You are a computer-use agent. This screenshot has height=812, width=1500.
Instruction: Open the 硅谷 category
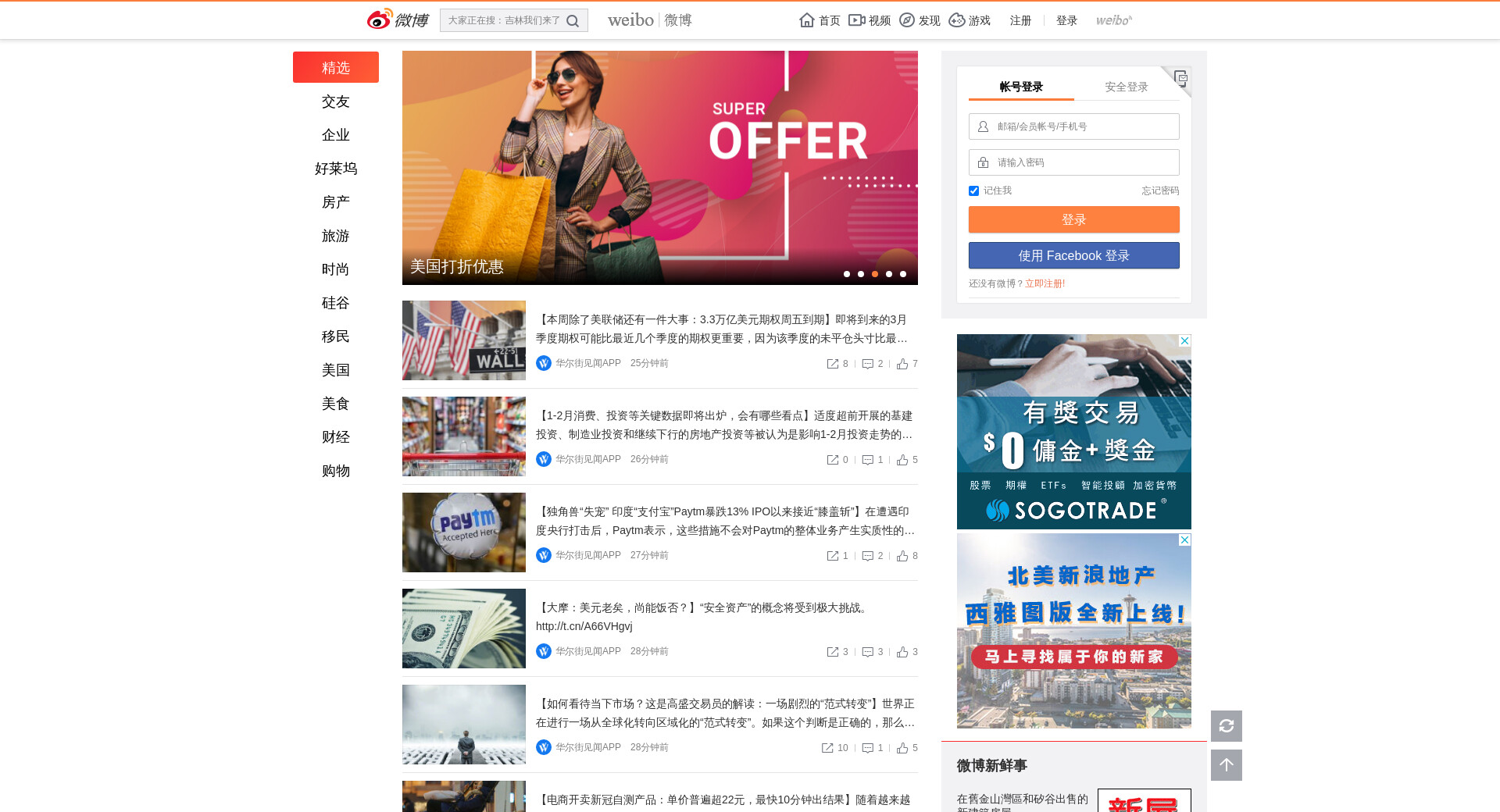[x=336, y=303]
